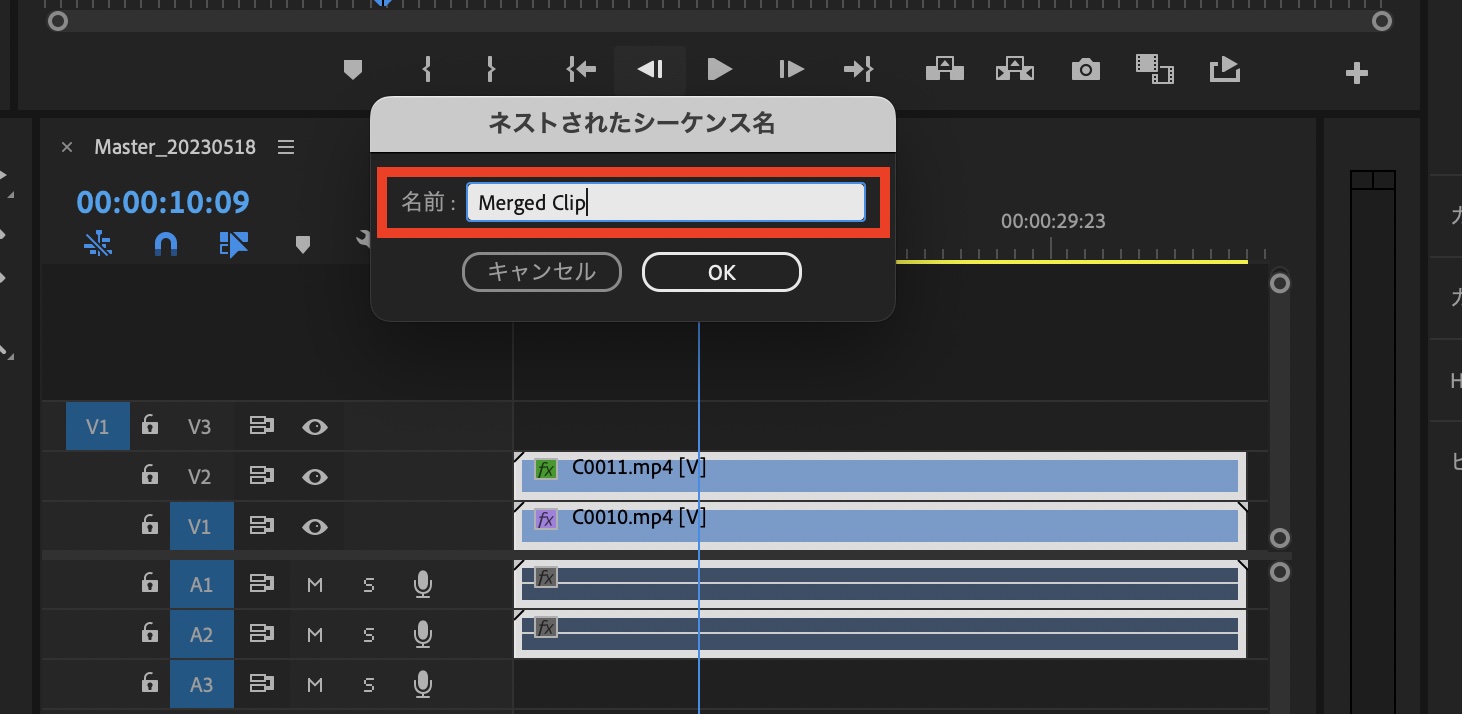
Task: Toggle lock on track V1
Action: tap(149, 525)
